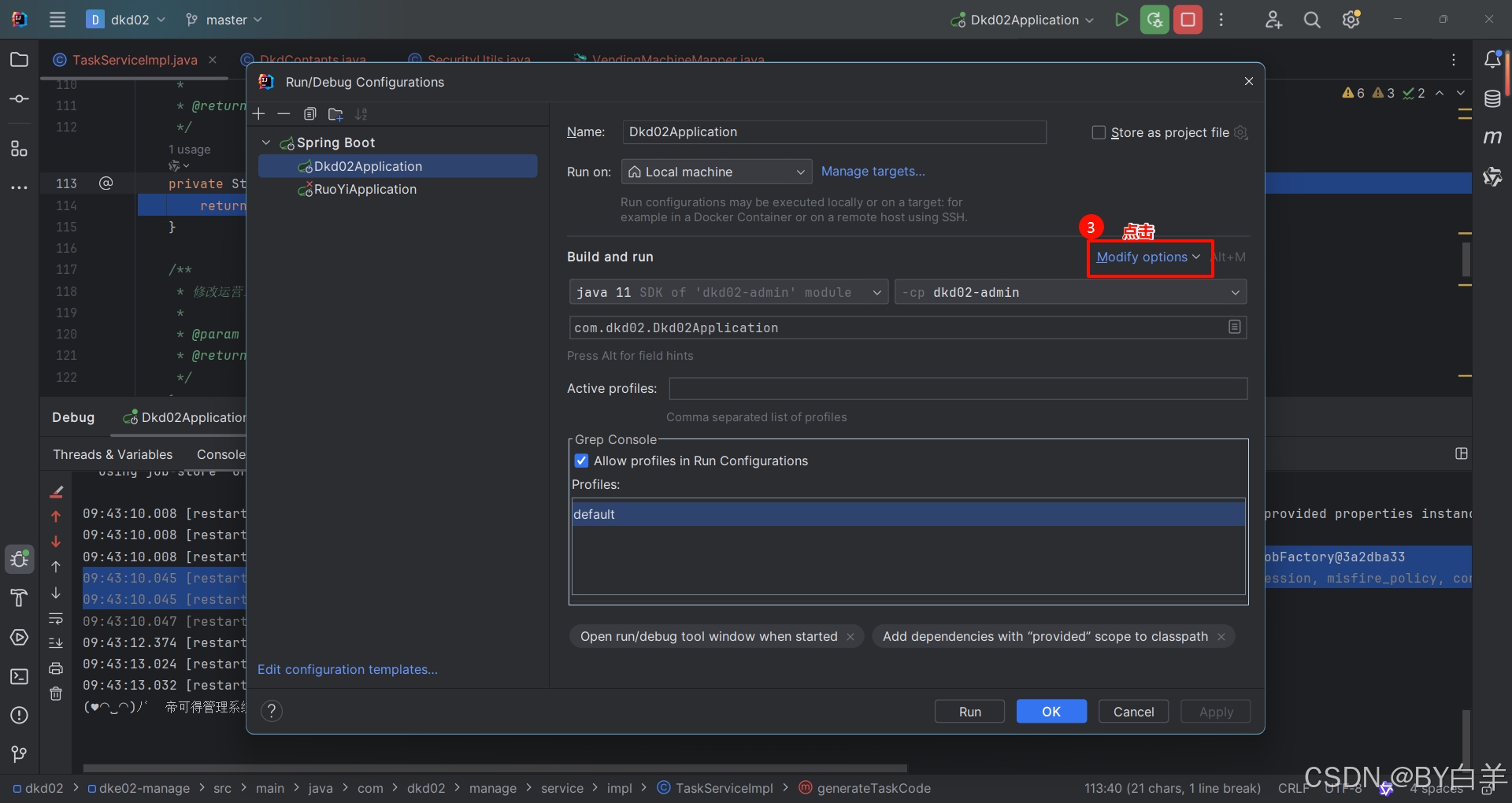
Task: Open Git tool window icon
Action: pos(20,753)
